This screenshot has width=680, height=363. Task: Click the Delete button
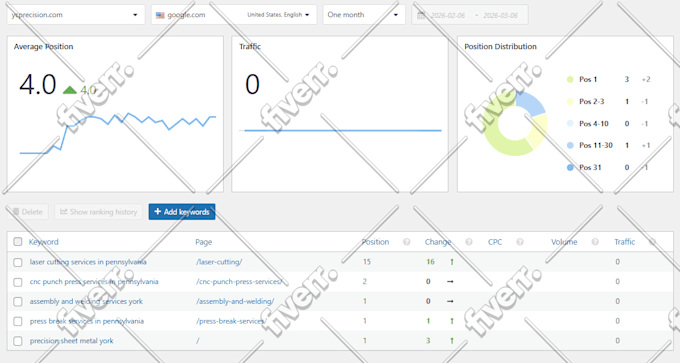click(28, 212)
